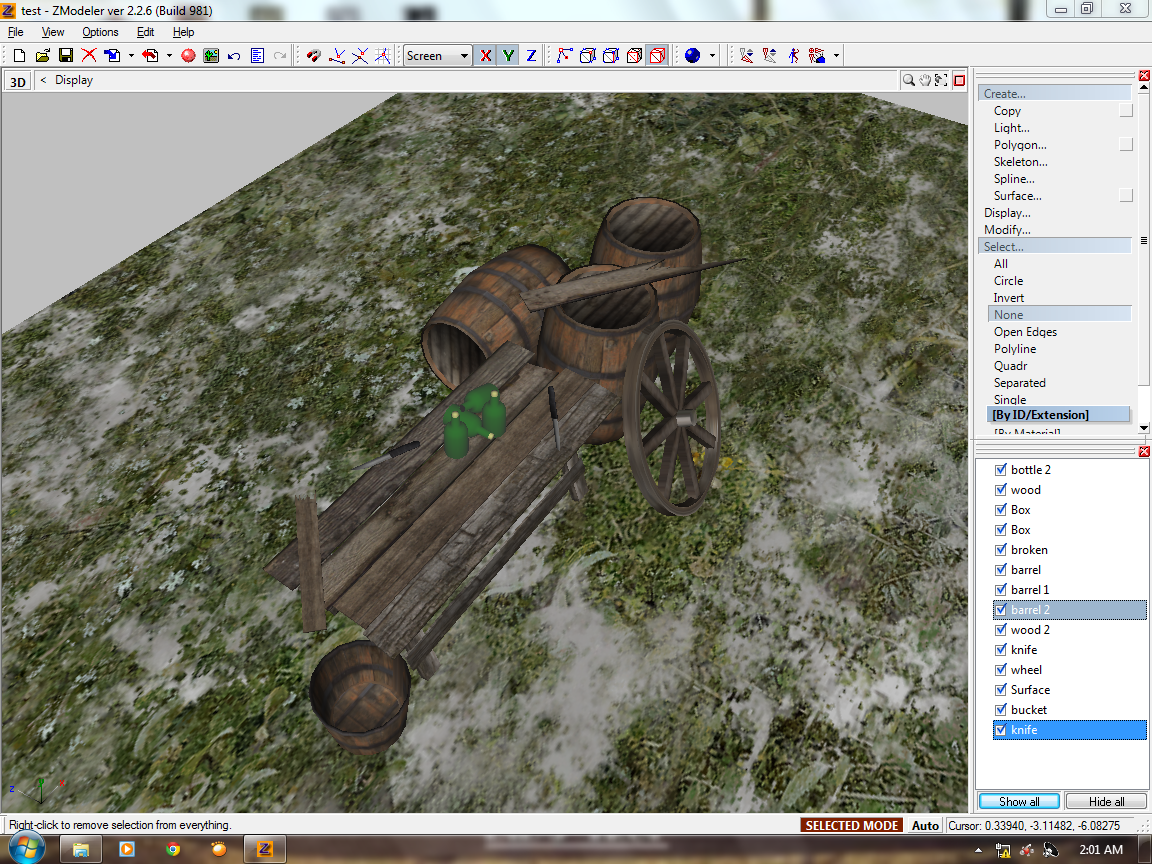
Task: Open the Display viewport menu
Action: [74, 80]
